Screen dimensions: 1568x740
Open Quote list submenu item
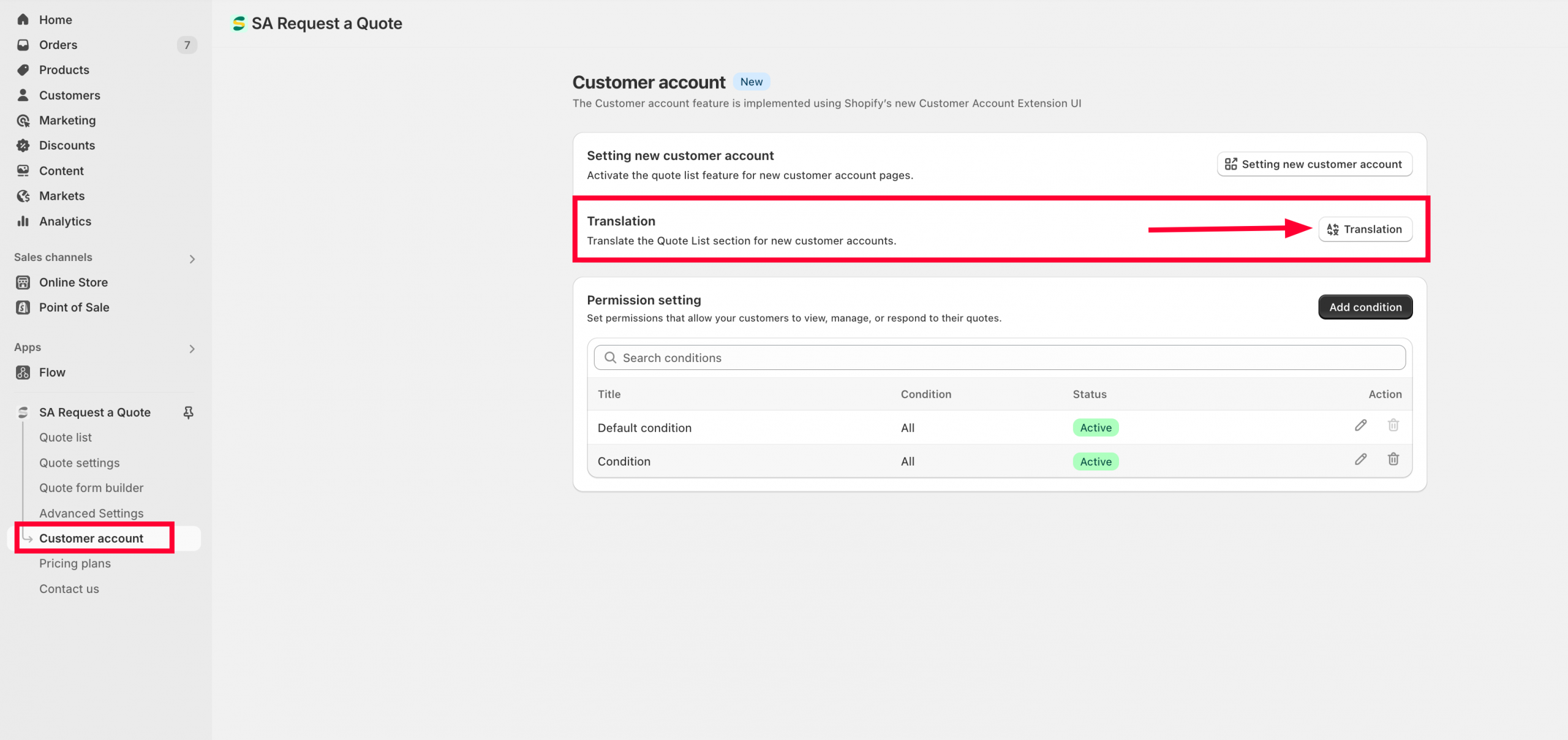point(66,437)
